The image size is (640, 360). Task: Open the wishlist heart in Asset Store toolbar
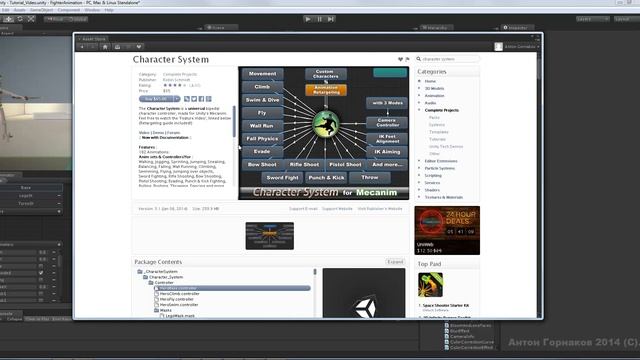point(139,47)
